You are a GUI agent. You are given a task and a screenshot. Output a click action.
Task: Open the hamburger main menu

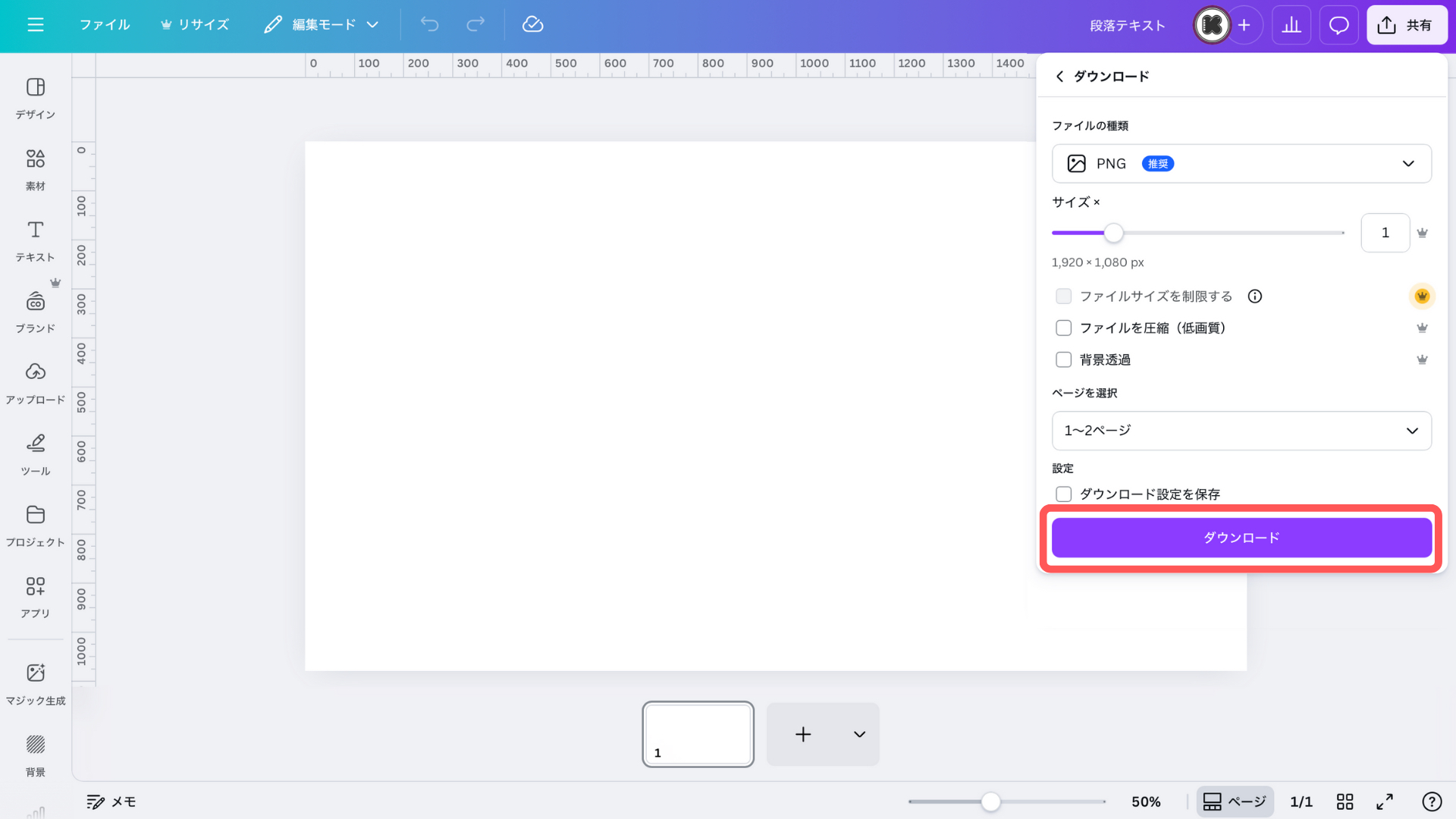tap(36, 25)
